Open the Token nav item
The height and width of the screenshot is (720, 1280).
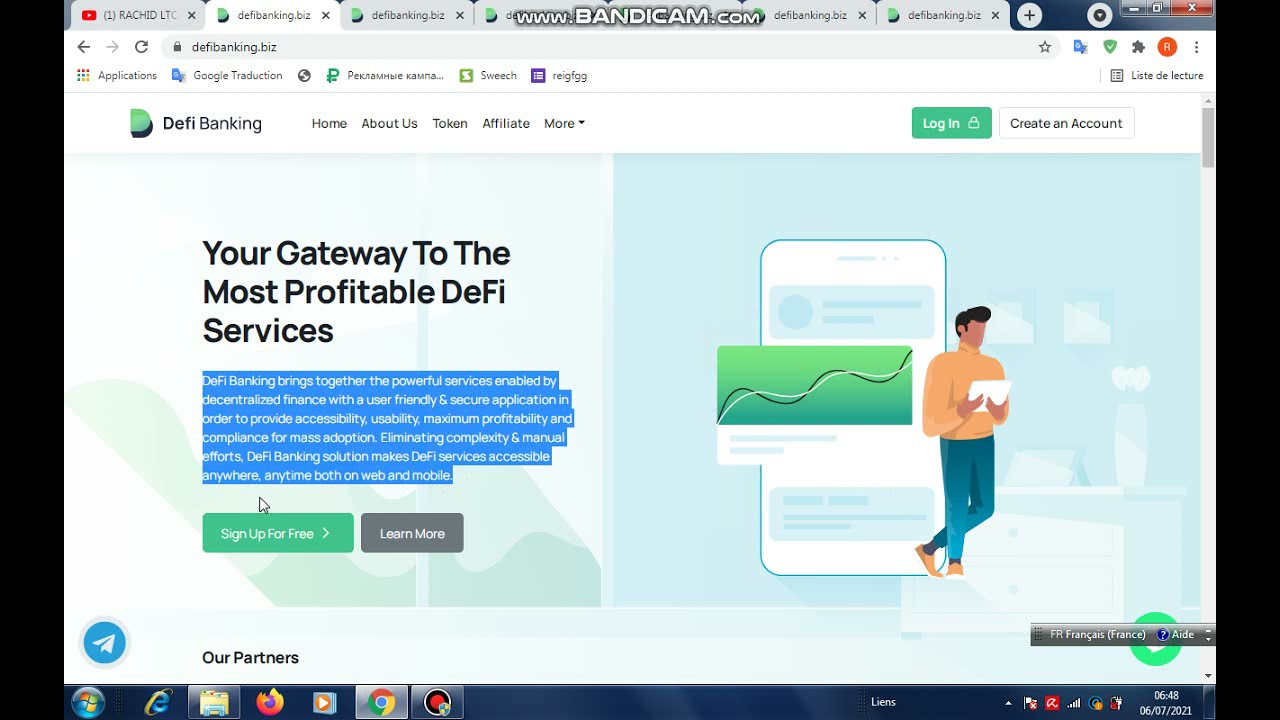(450, 123)
